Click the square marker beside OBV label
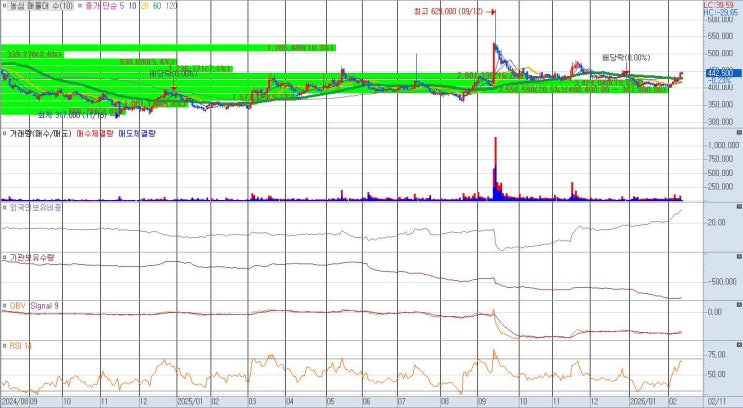Viewport: 743px width, 408px height. pyautogui.click(x=4, y=306)
